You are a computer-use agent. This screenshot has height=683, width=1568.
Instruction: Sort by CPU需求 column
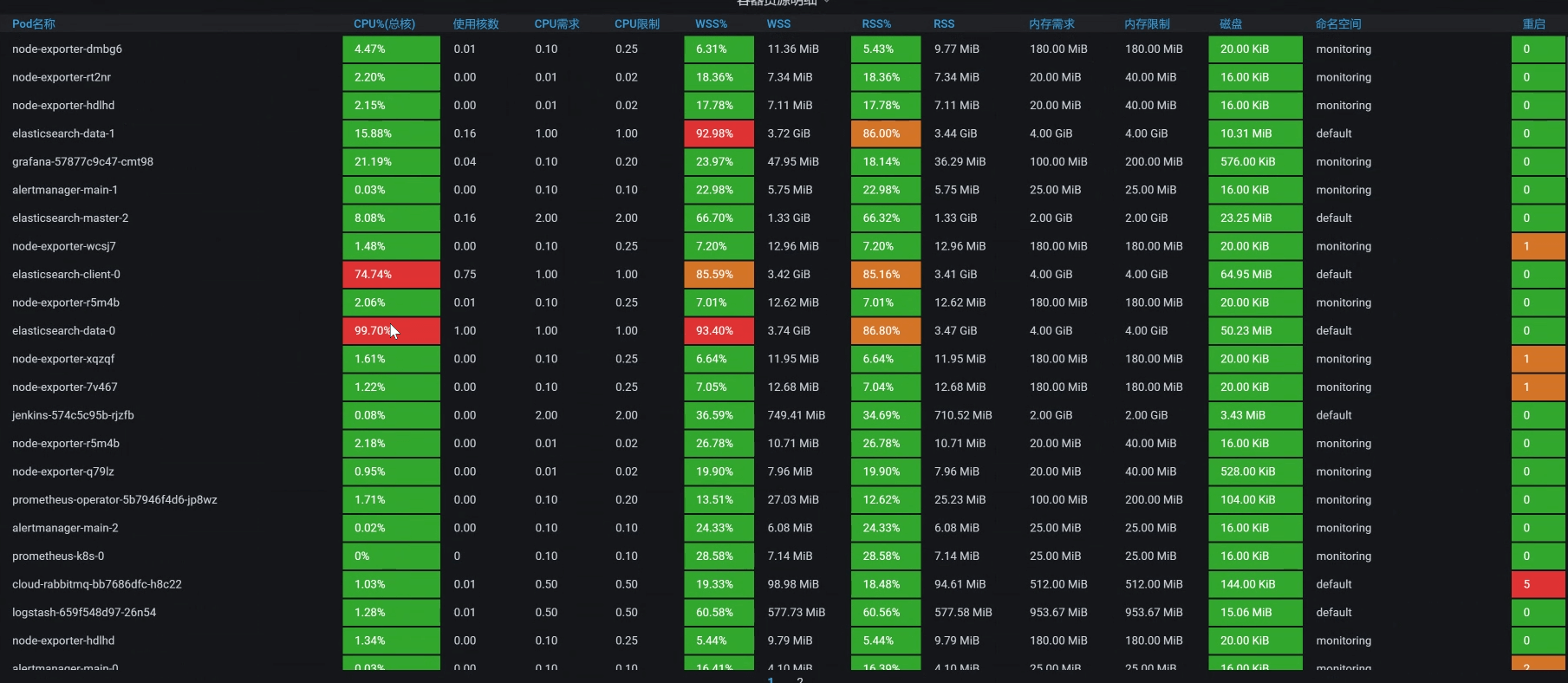[x=556, y=24]
